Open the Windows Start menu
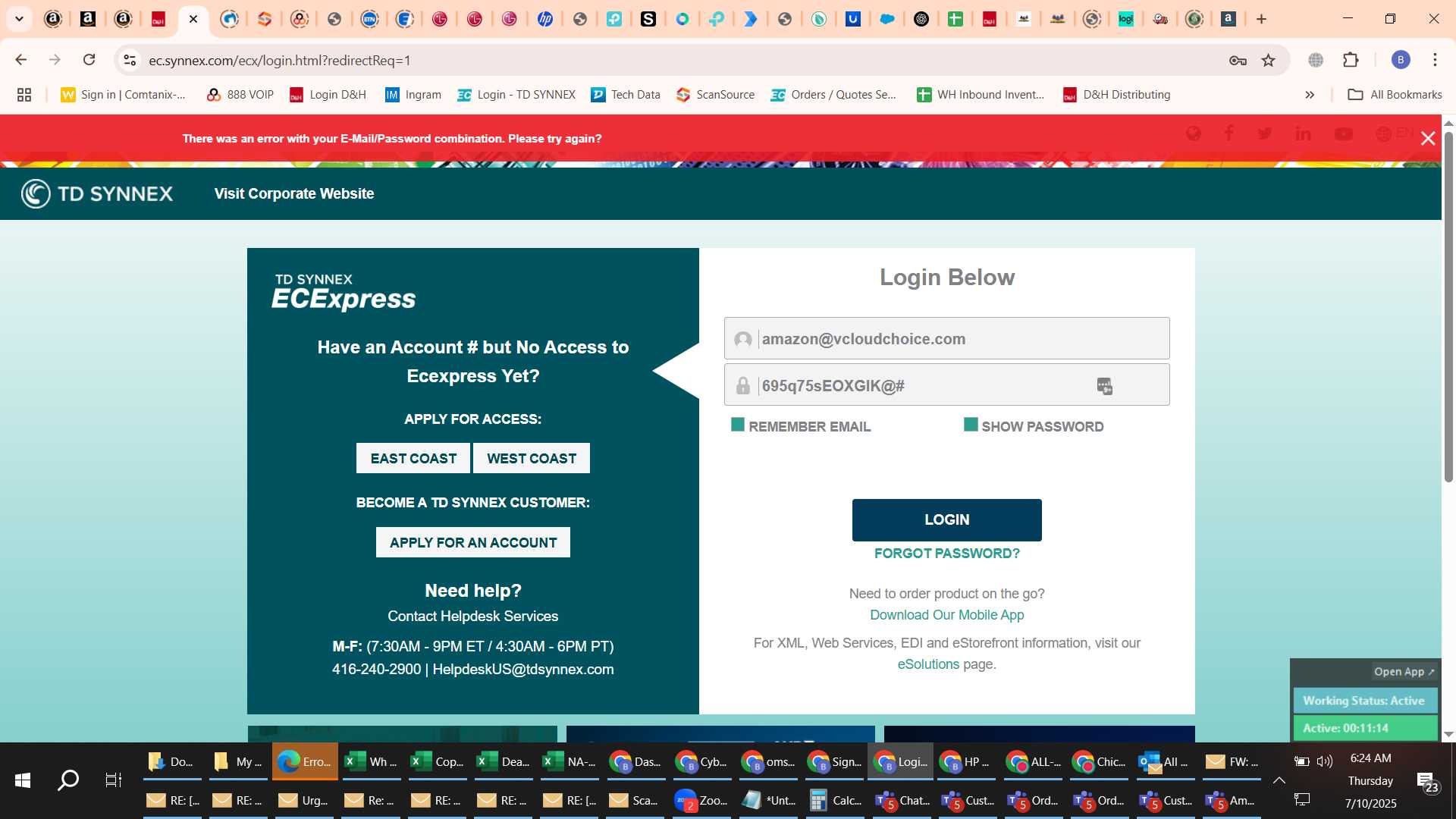 23,780
